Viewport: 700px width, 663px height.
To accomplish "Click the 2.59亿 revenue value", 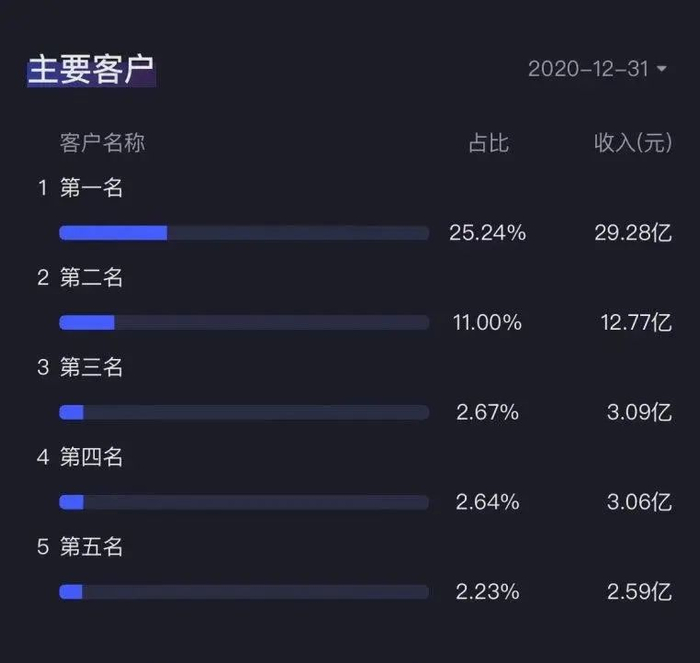I will [x=639, y=592].
